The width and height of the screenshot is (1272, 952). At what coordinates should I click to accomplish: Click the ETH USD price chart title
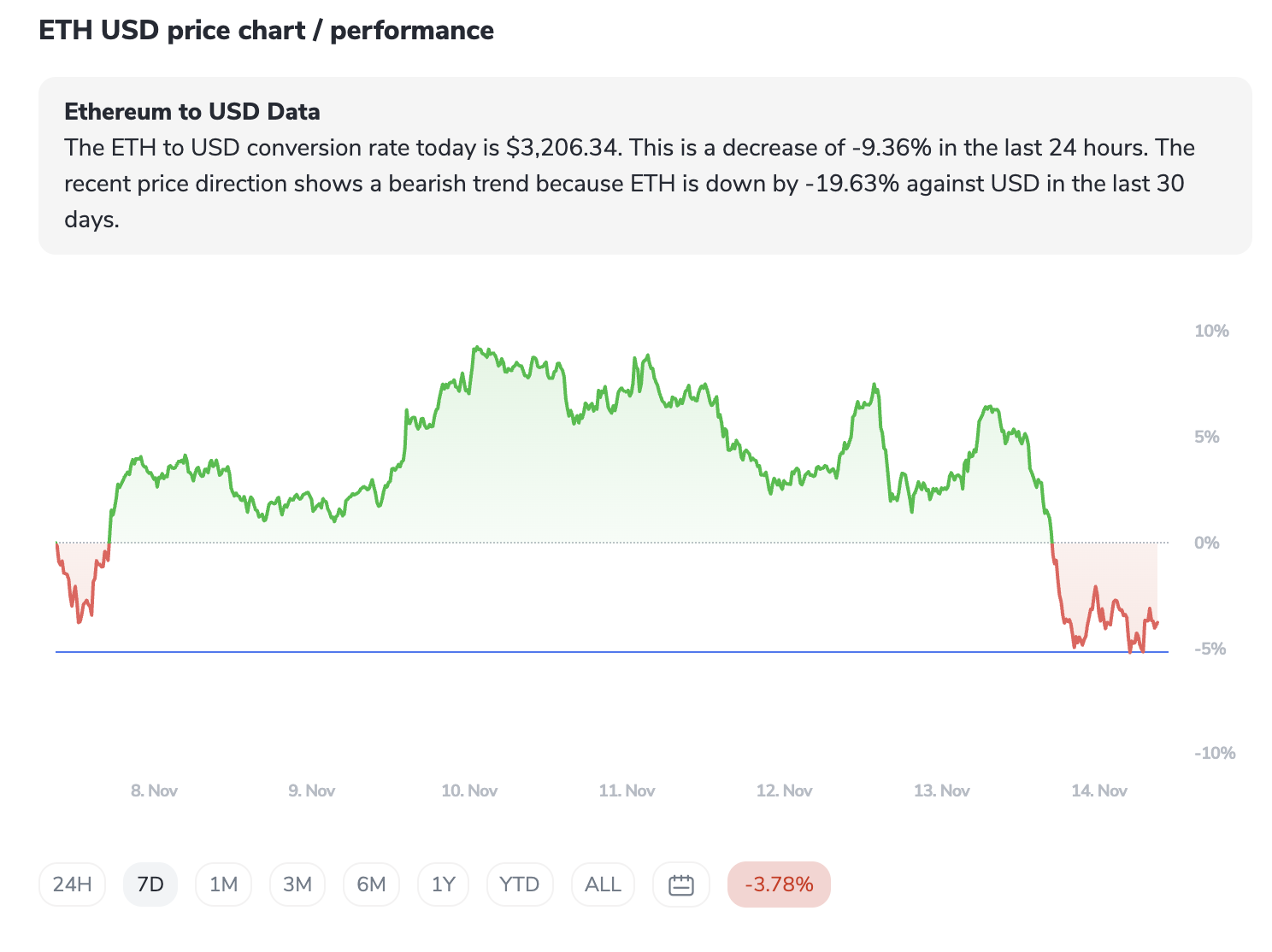tap(266, 31)
